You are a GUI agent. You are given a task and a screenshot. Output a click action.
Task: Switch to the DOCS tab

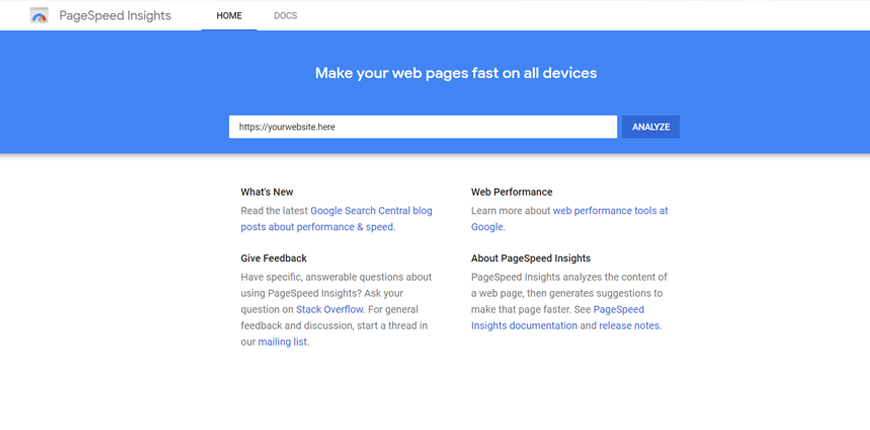[285, 16]
